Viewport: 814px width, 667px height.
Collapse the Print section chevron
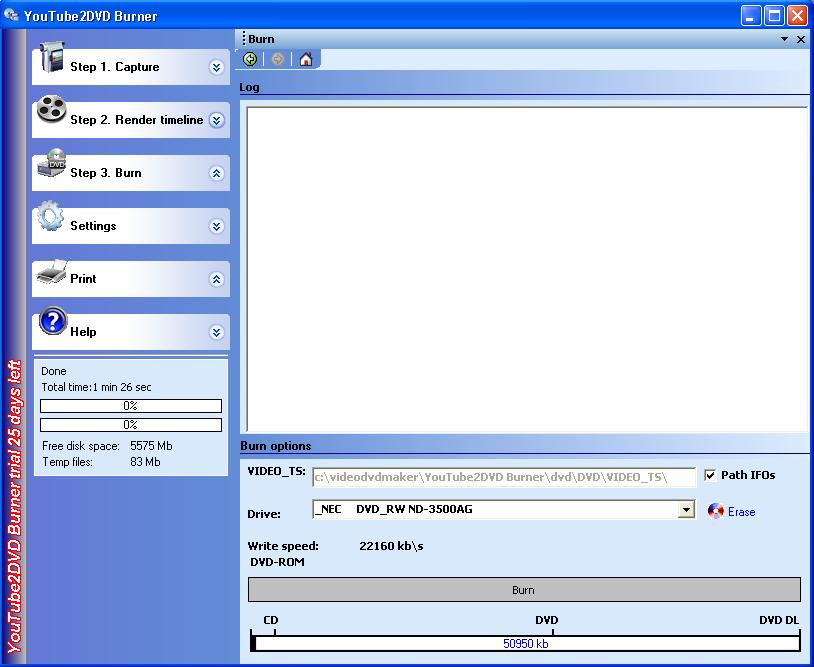(x=216, y=279)
